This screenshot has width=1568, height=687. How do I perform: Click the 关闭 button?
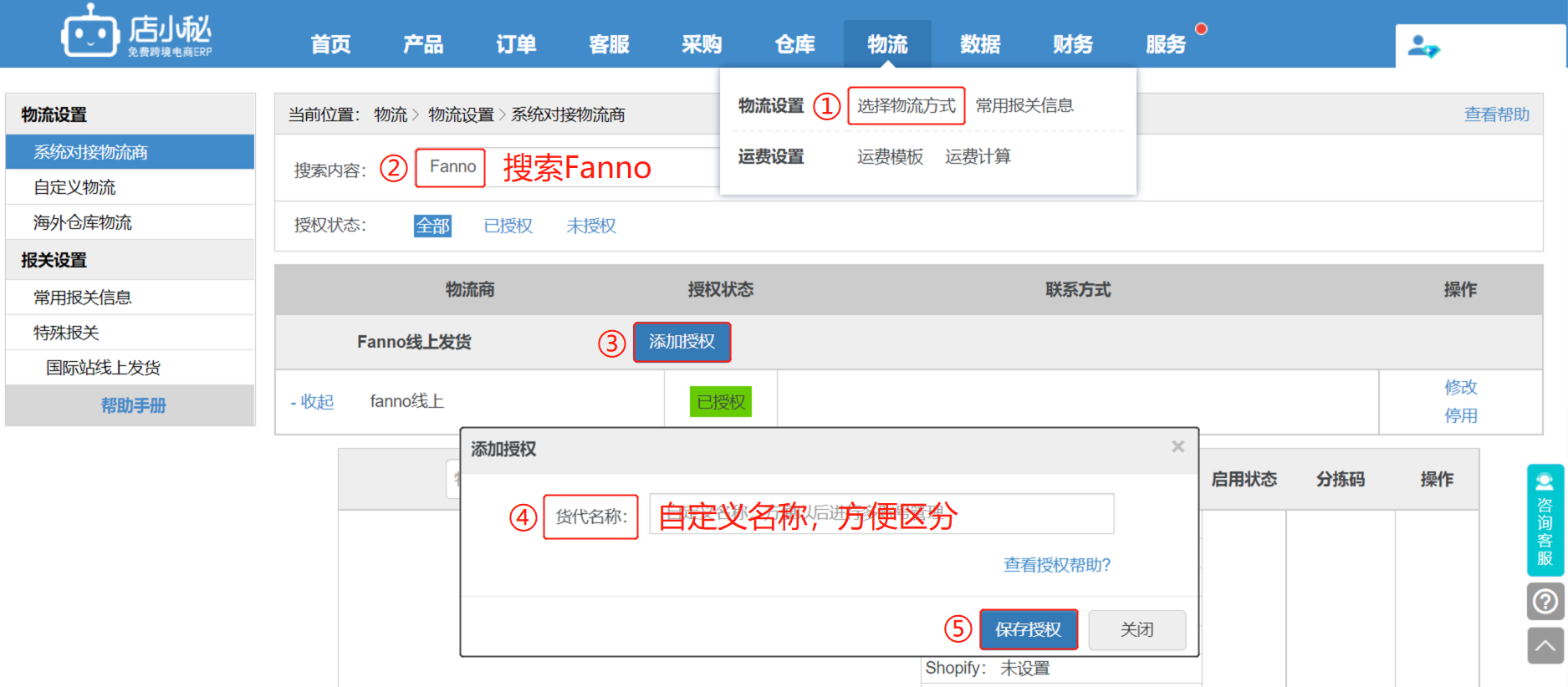pyautogui.click(x=1137, y=629)
